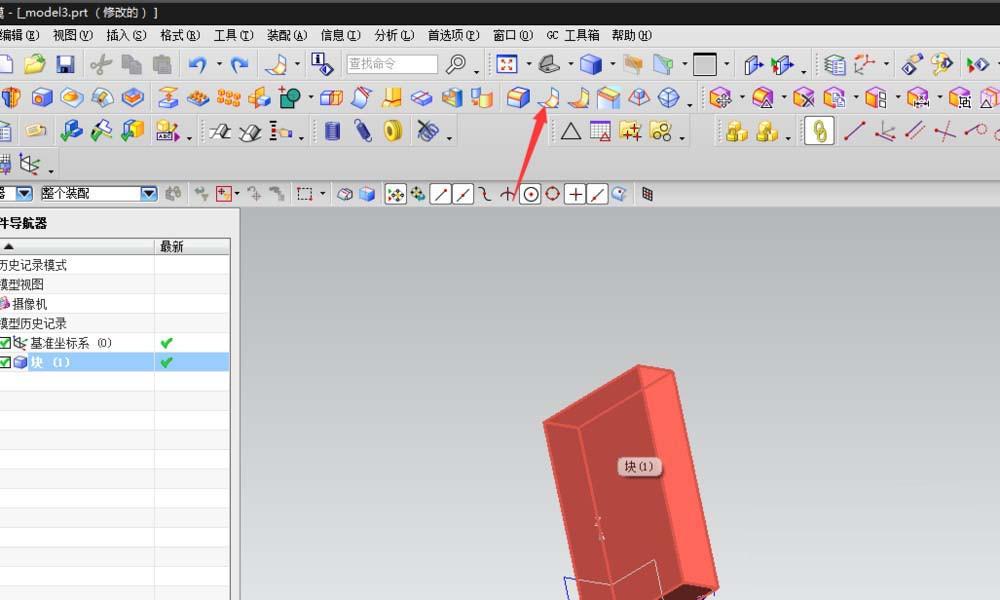Click the Save floppy disk icon
1000x600 pixels.
(x=65, y=65)
